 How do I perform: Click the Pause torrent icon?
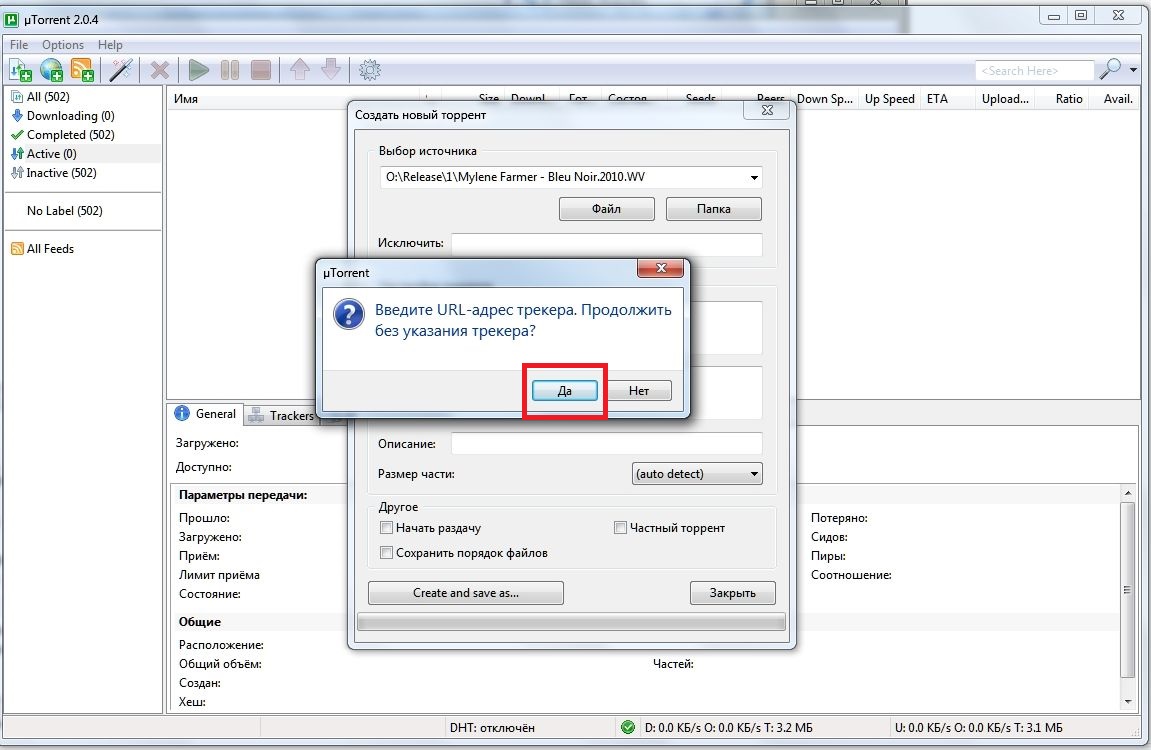230,70
